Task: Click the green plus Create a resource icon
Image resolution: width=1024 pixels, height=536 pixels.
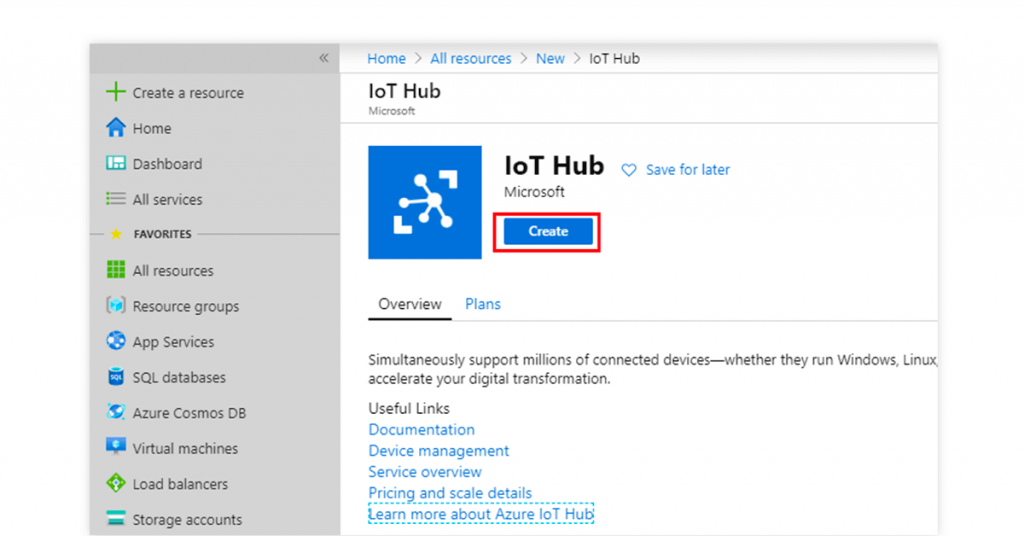Action: 116,93
